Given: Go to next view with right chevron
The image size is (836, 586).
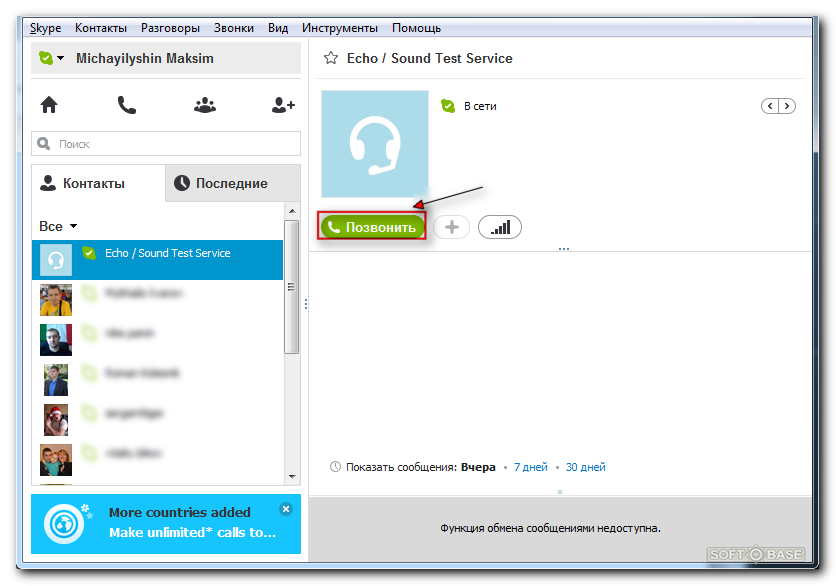Looking at the screenshot, I should 787,106.
